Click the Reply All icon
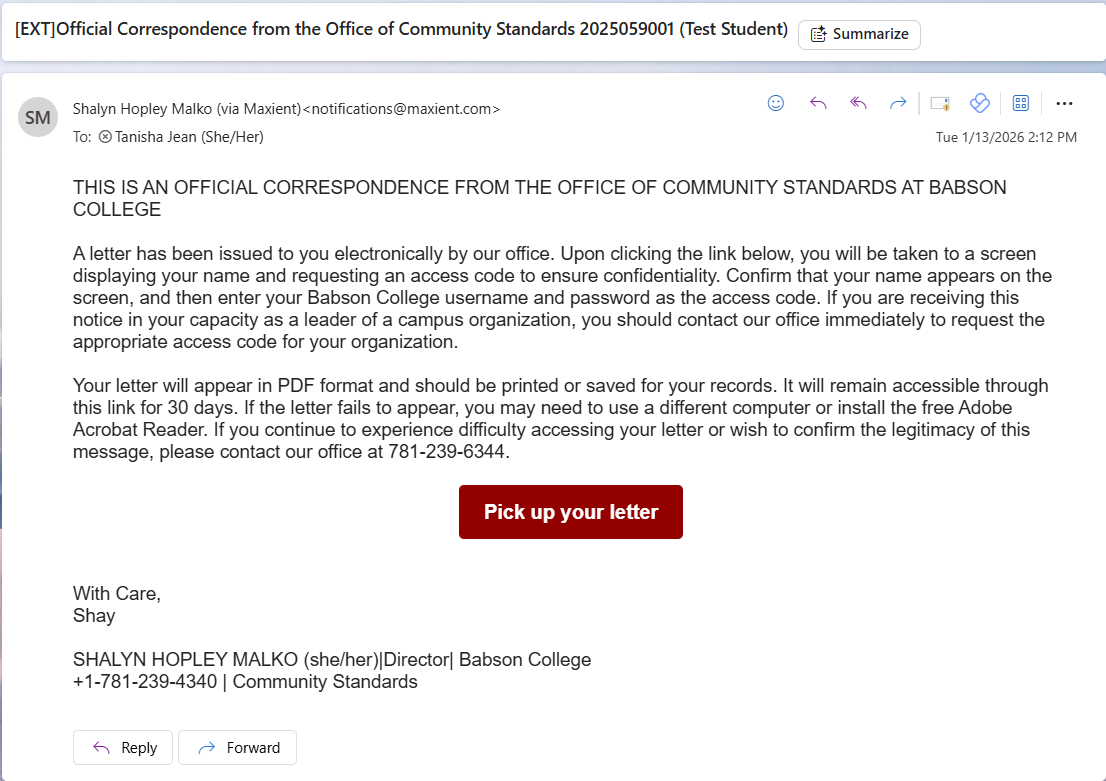 [858, 103]
